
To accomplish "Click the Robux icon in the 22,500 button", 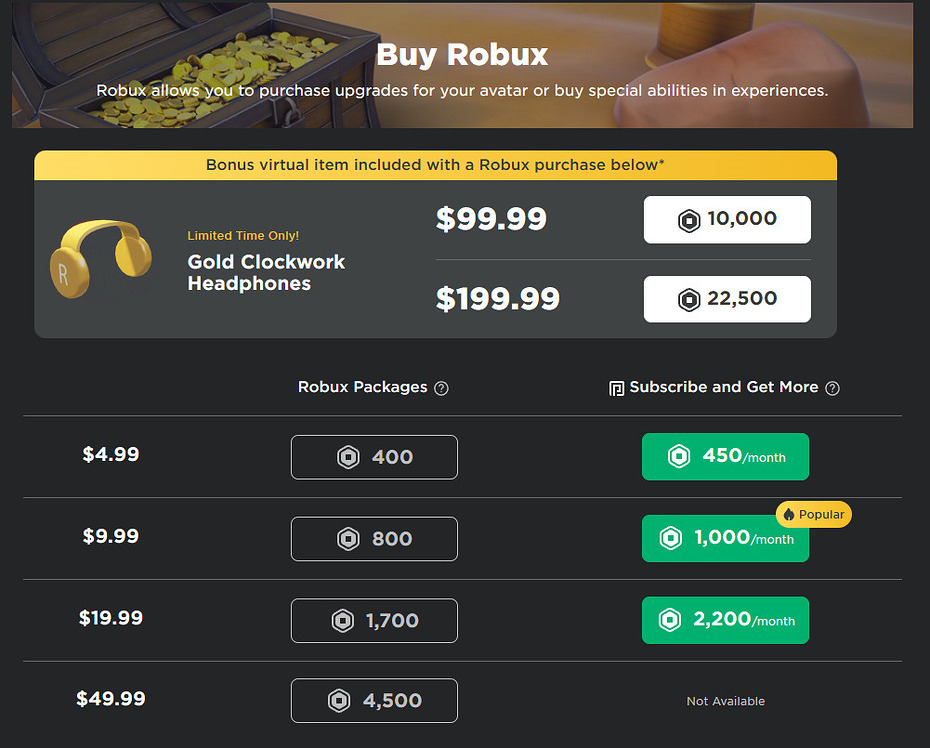I will [x=689, y=300].
